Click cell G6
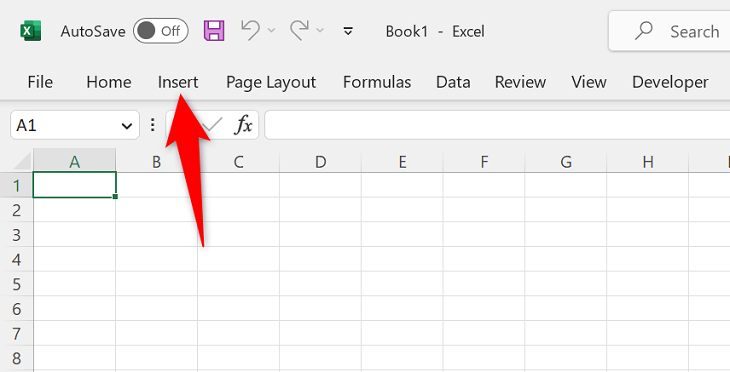This screenshot has height=372, width=730. (566, 309)
